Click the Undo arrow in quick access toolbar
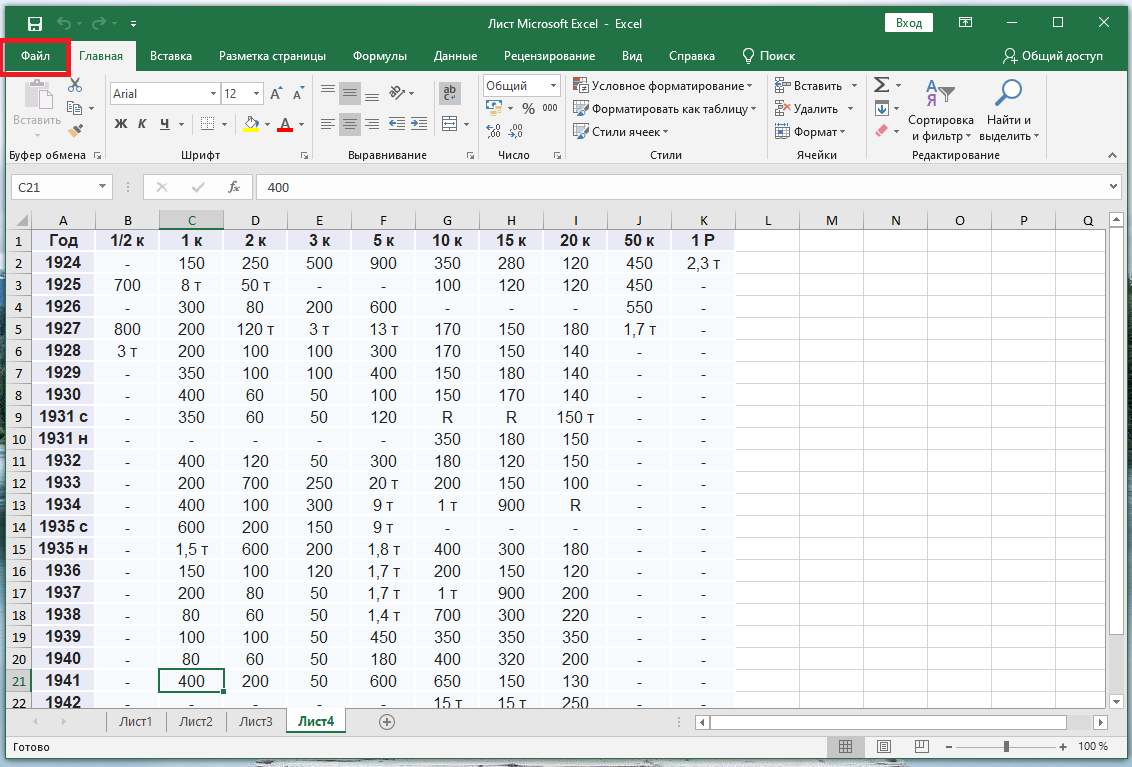 click(64, 24)
